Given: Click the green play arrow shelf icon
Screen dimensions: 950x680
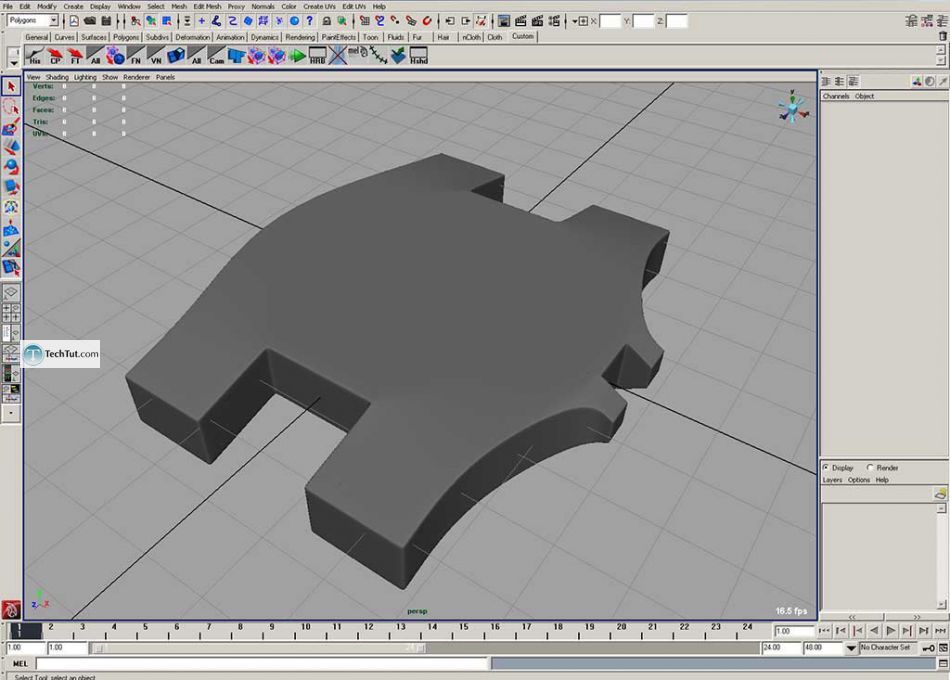Looking at the screenshot, I should 297,56.
